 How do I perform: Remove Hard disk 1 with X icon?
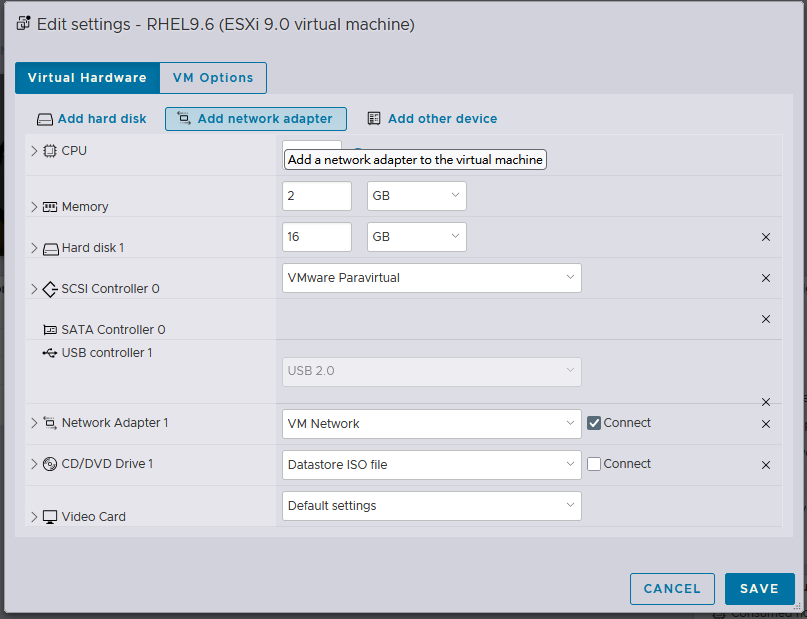766,237
